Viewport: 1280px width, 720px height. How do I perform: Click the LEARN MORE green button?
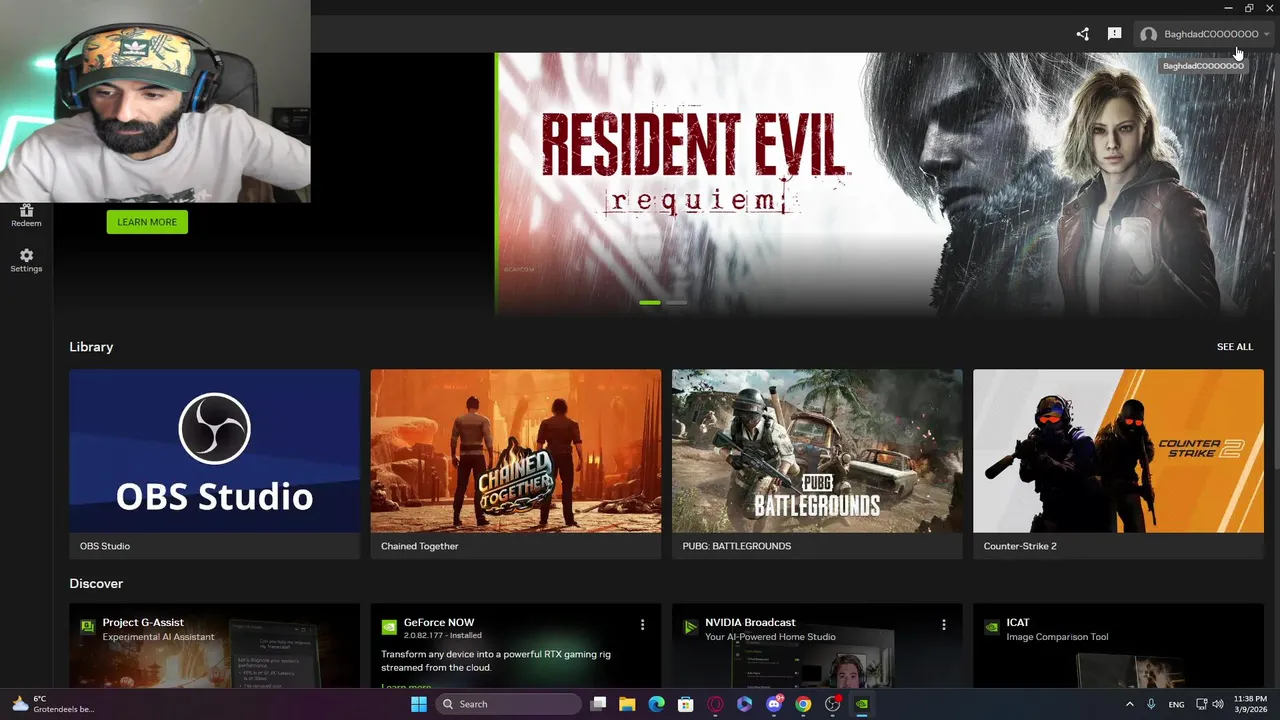[x=147, y=222]
